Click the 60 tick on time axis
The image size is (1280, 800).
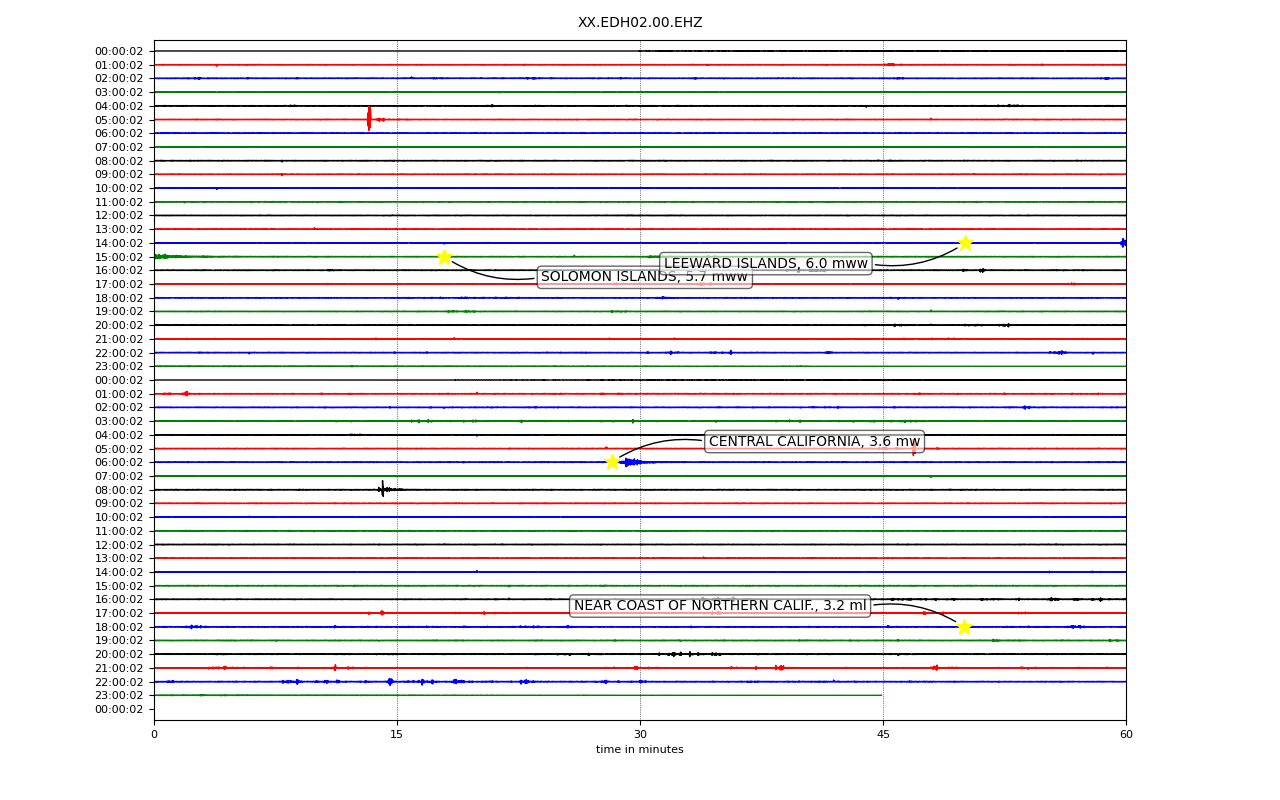[x=1126, y=735]
